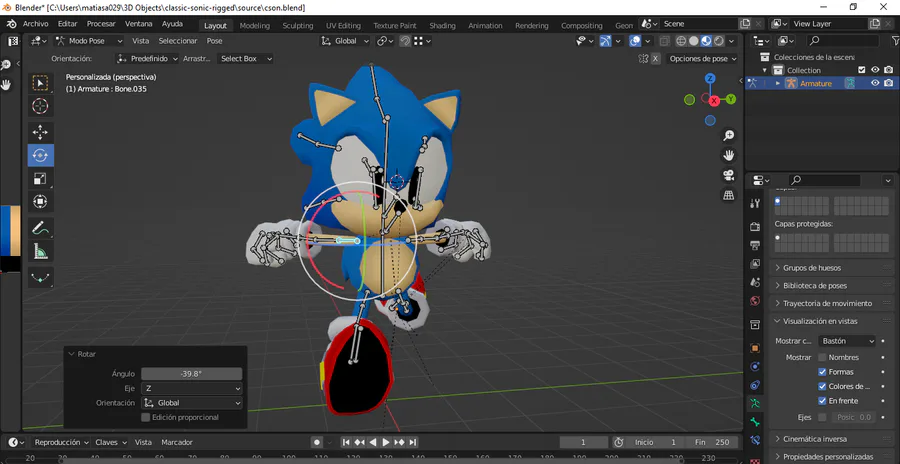Switch to the Modeling workspace tab

pyautogui.click(x=255, y=25)
